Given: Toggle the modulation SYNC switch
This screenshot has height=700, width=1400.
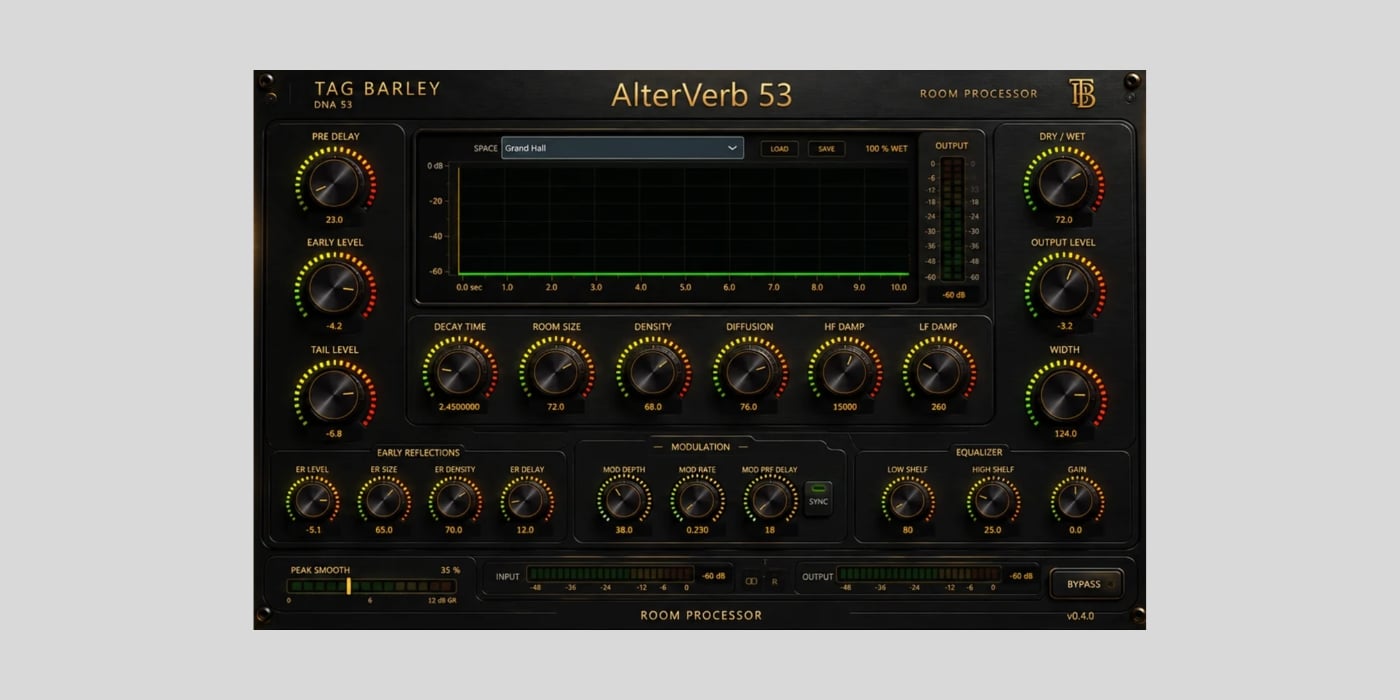Looking at the screenshot, I should pyautogui.click(x=818, y=498).
